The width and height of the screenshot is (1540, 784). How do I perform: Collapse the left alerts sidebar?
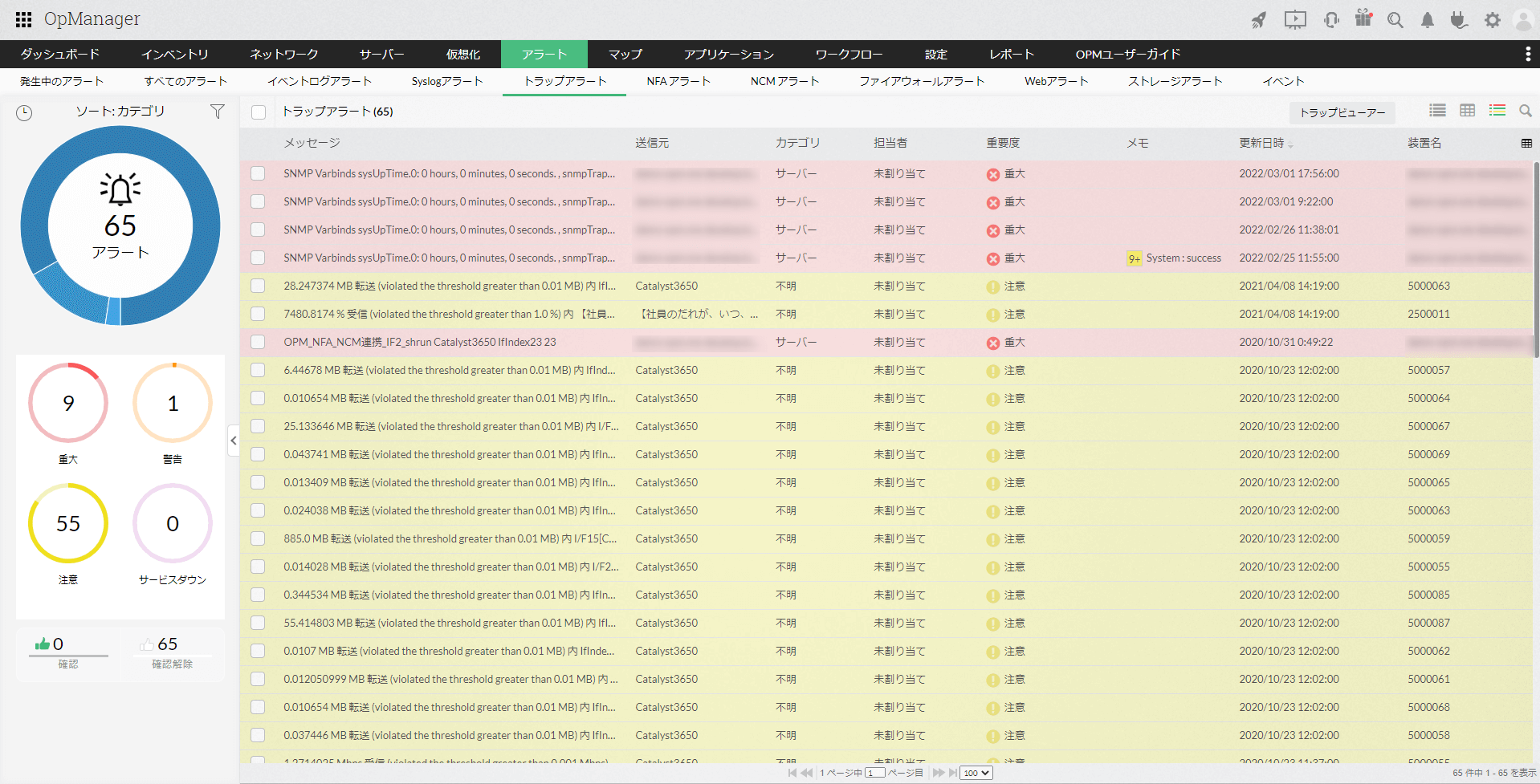(x=234, y=441)
